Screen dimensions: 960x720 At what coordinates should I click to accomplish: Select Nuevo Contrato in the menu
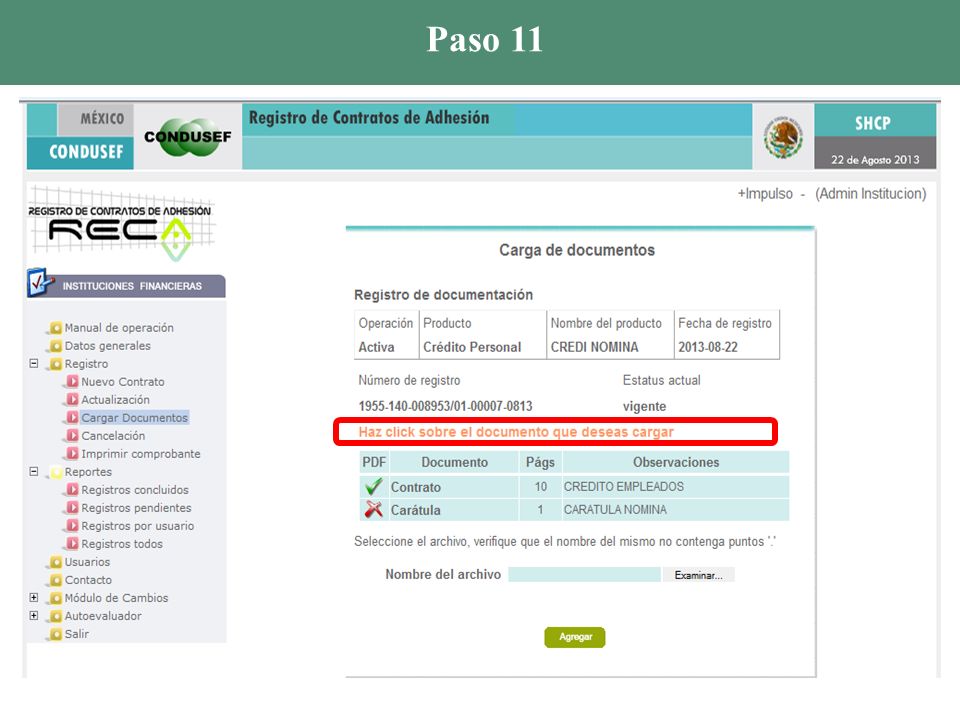point(123,382)
